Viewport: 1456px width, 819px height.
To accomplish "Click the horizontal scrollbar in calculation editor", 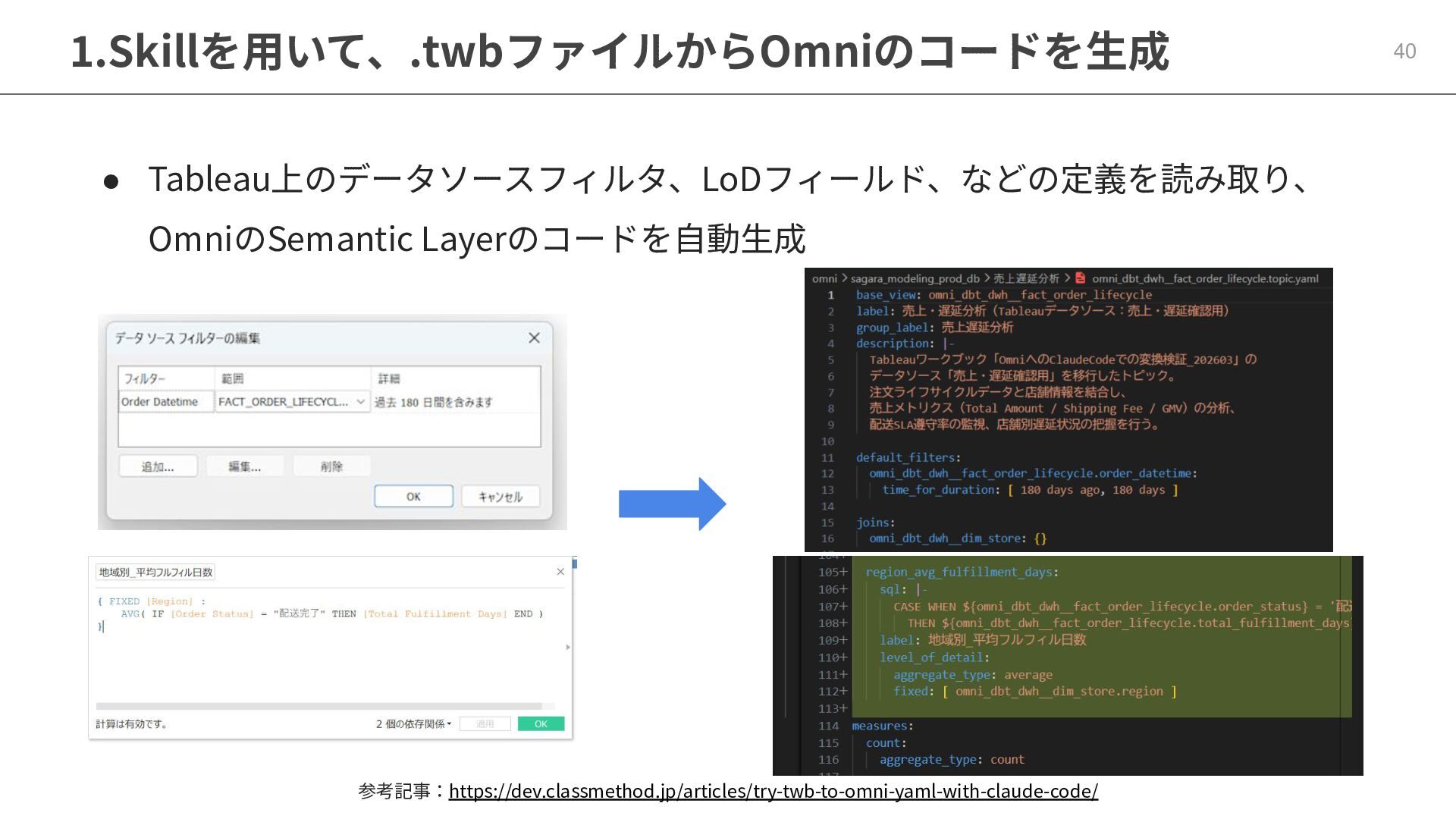I will [318, 706].
